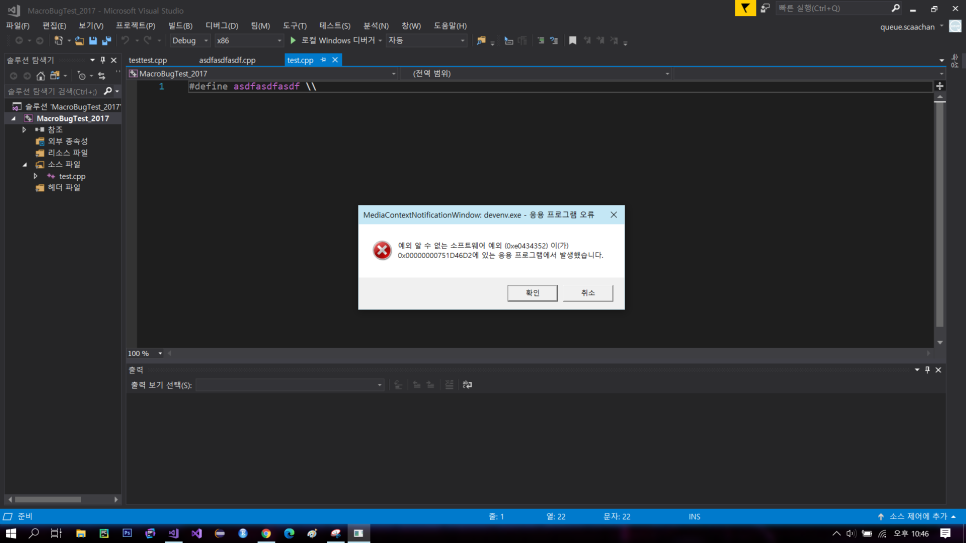Click the feedback notification flag icon

coord(745,8)
